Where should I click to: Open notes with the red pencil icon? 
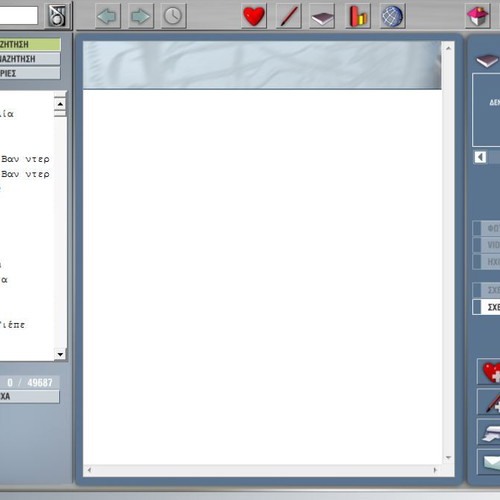coord(289,16)
